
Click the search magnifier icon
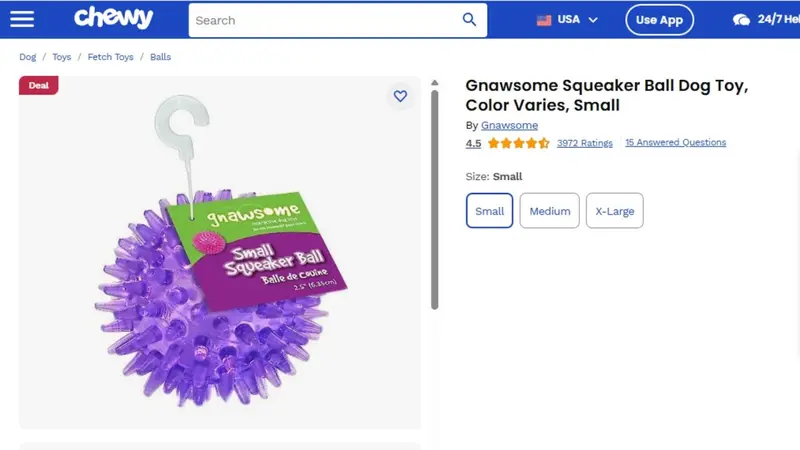(469, 20)
